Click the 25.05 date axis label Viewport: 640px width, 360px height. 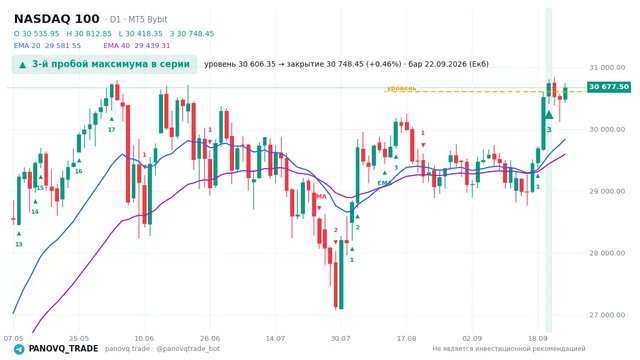[x=79, y=338]
